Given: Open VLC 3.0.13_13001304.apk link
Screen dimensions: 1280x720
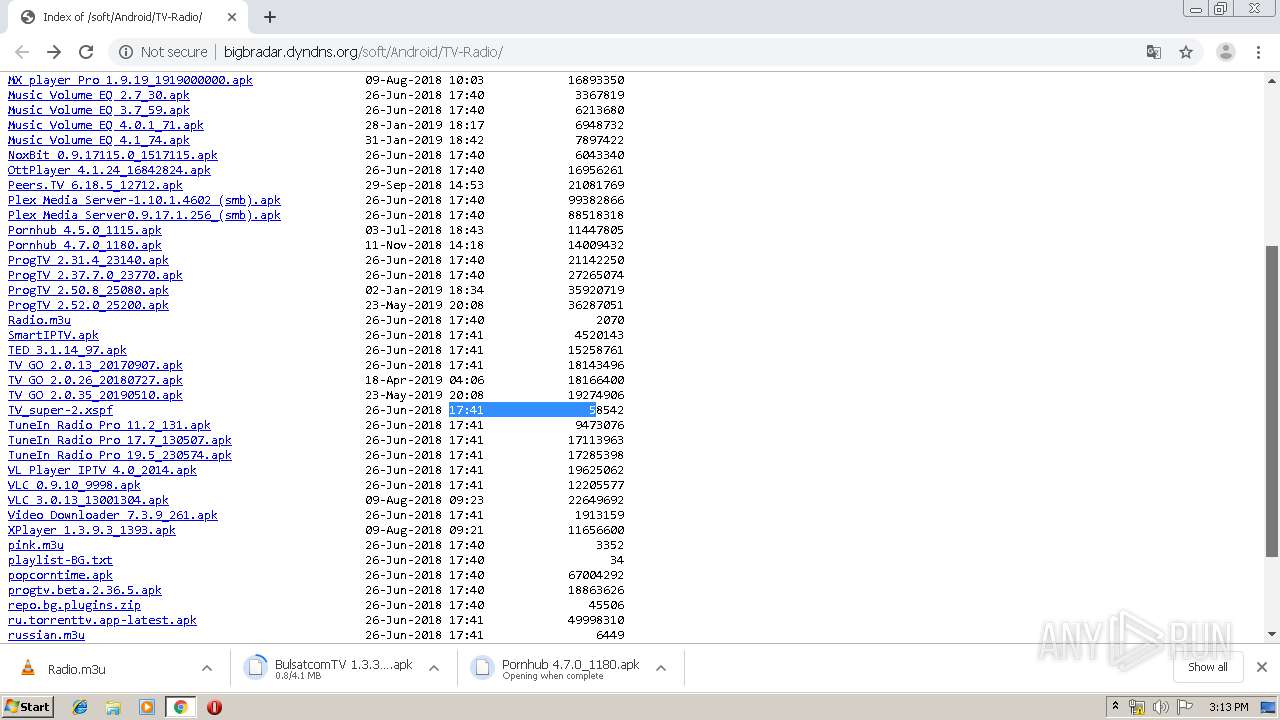Looking at the screenshot, I should point(88,500).
